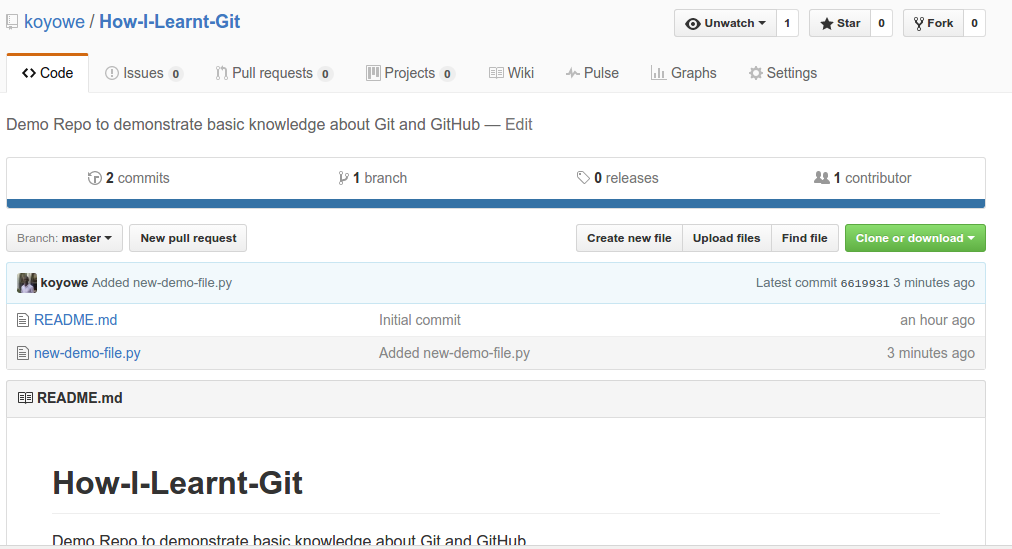
Task: Click the blue language bar under stats
Action: pyautogui.click(x=496, y=203)
